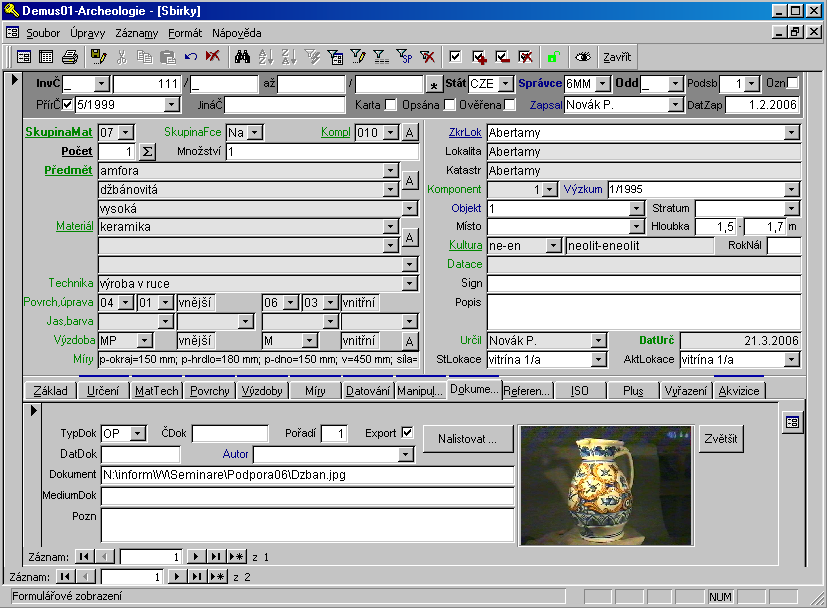827x608 pixels.
Task: Switch to the Základ tab
Action: (51, 391)
